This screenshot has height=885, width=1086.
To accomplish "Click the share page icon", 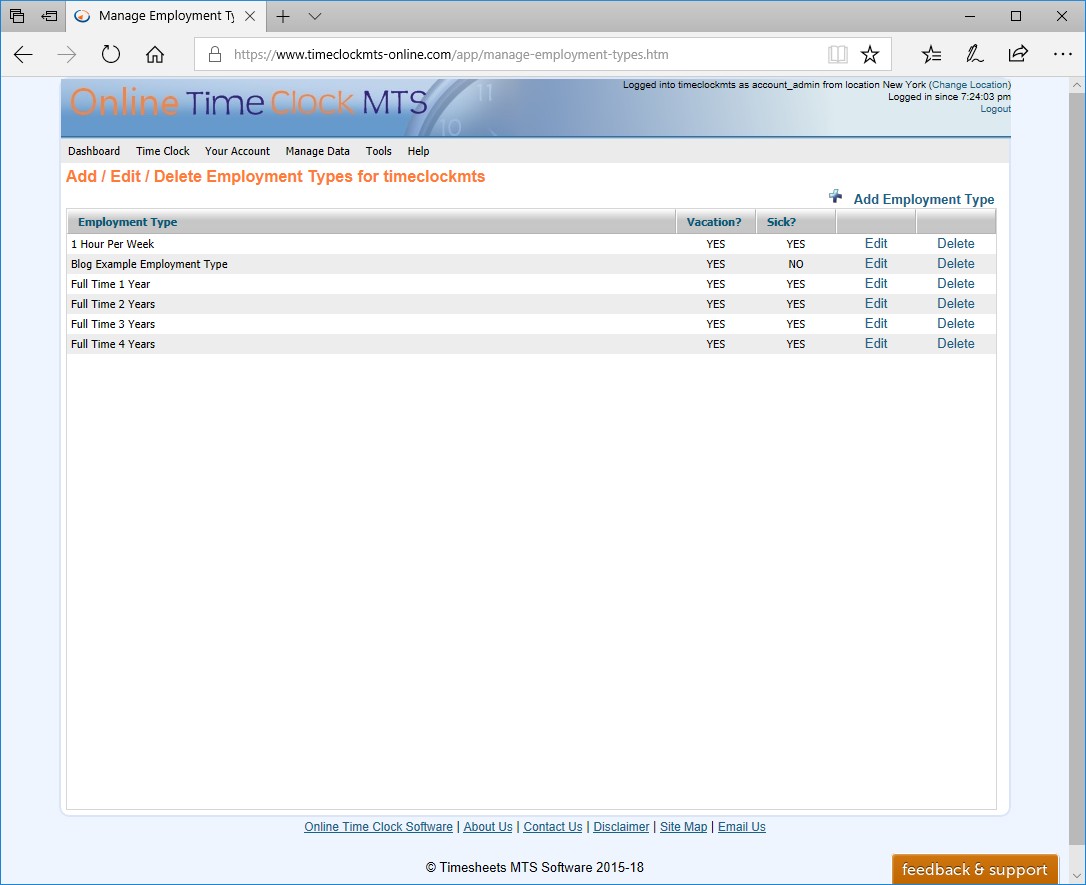I will [x=1017, y=54].
